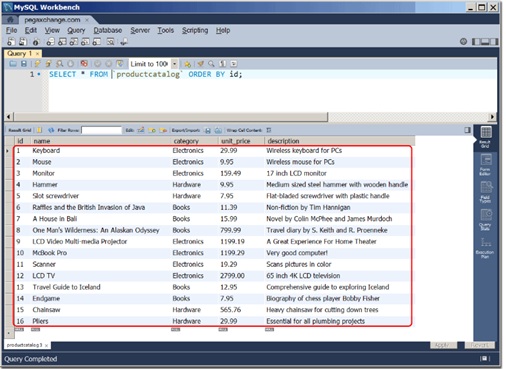This screenshot has width=506, height=369.
Task: Run explain plan magnifier icon
Action: point(59,64)
